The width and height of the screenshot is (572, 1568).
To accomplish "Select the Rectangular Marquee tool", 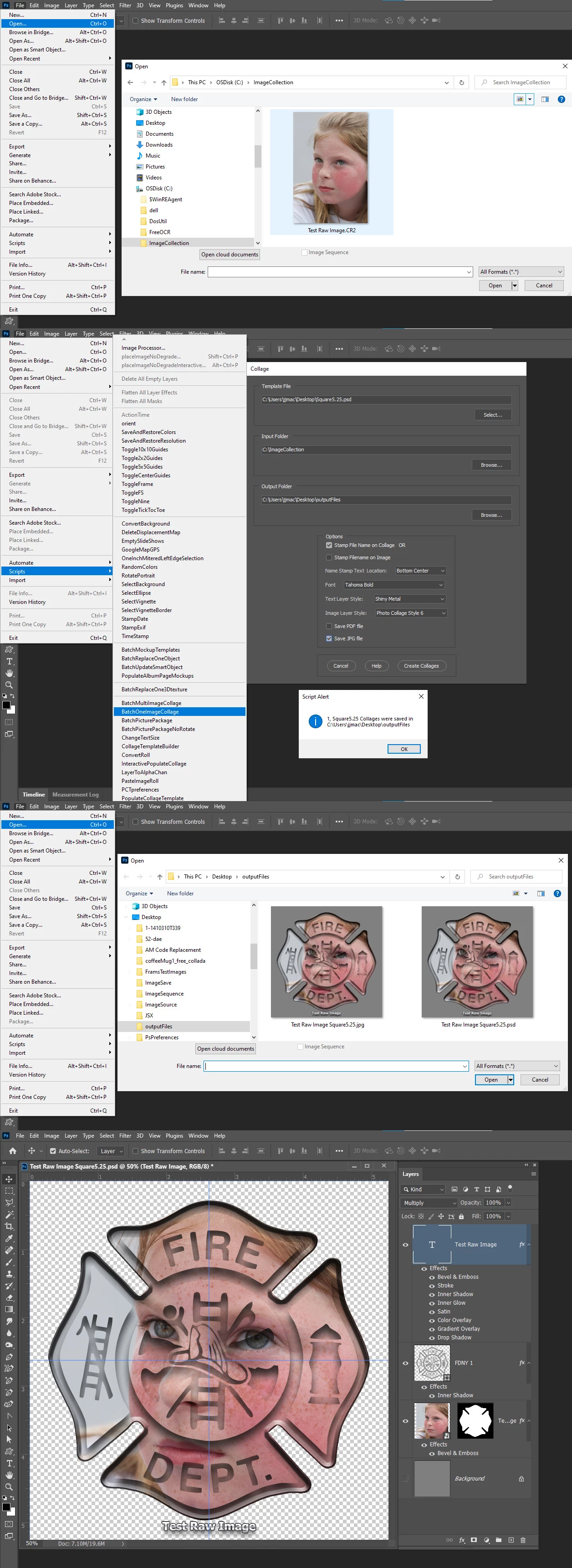I will [x=9, y=1191].
